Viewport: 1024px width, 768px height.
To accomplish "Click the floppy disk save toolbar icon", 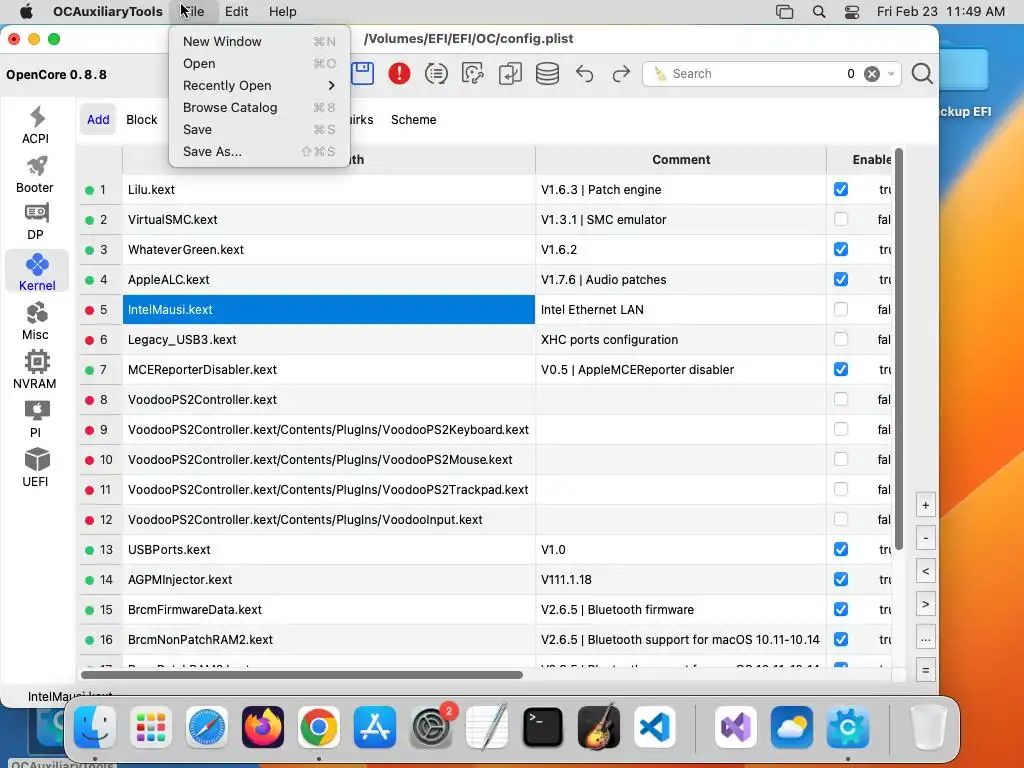I will pyautogui.click(x=362, y=73).
